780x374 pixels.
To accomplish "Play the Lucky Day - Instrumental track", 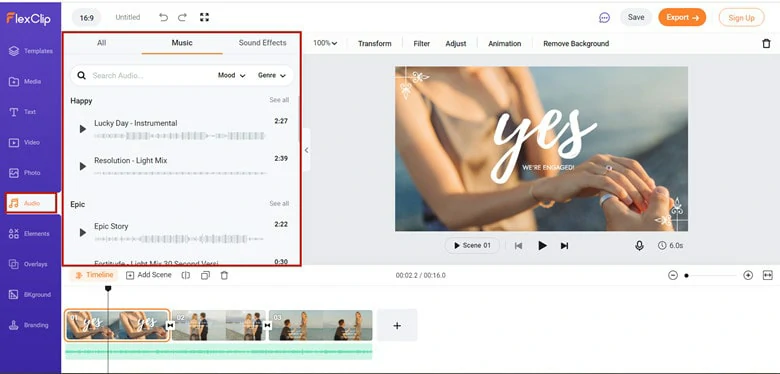I will coord(83,129).
